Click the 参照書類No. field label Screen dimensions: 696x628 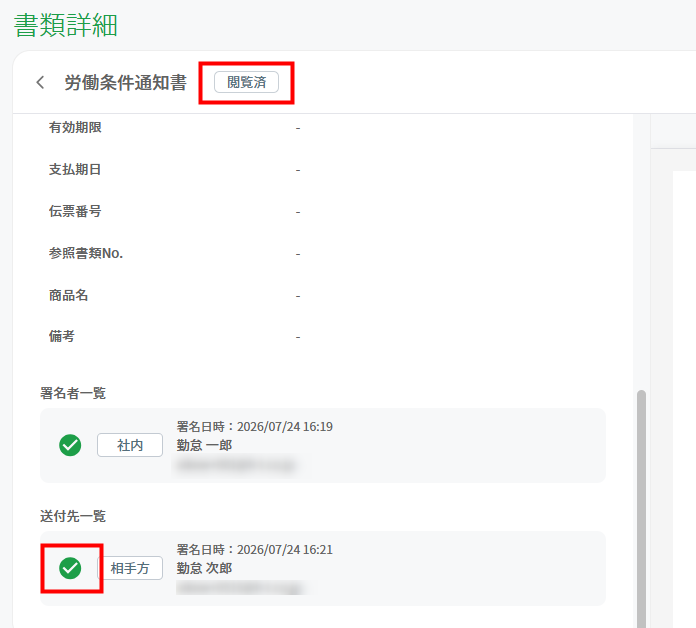(86, 253)
